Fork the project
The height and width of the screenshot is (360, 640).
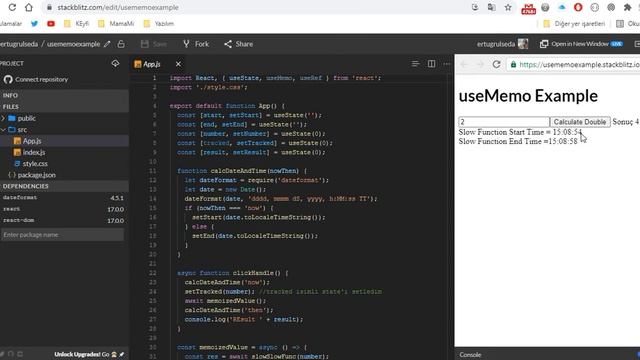coord(196,44)
